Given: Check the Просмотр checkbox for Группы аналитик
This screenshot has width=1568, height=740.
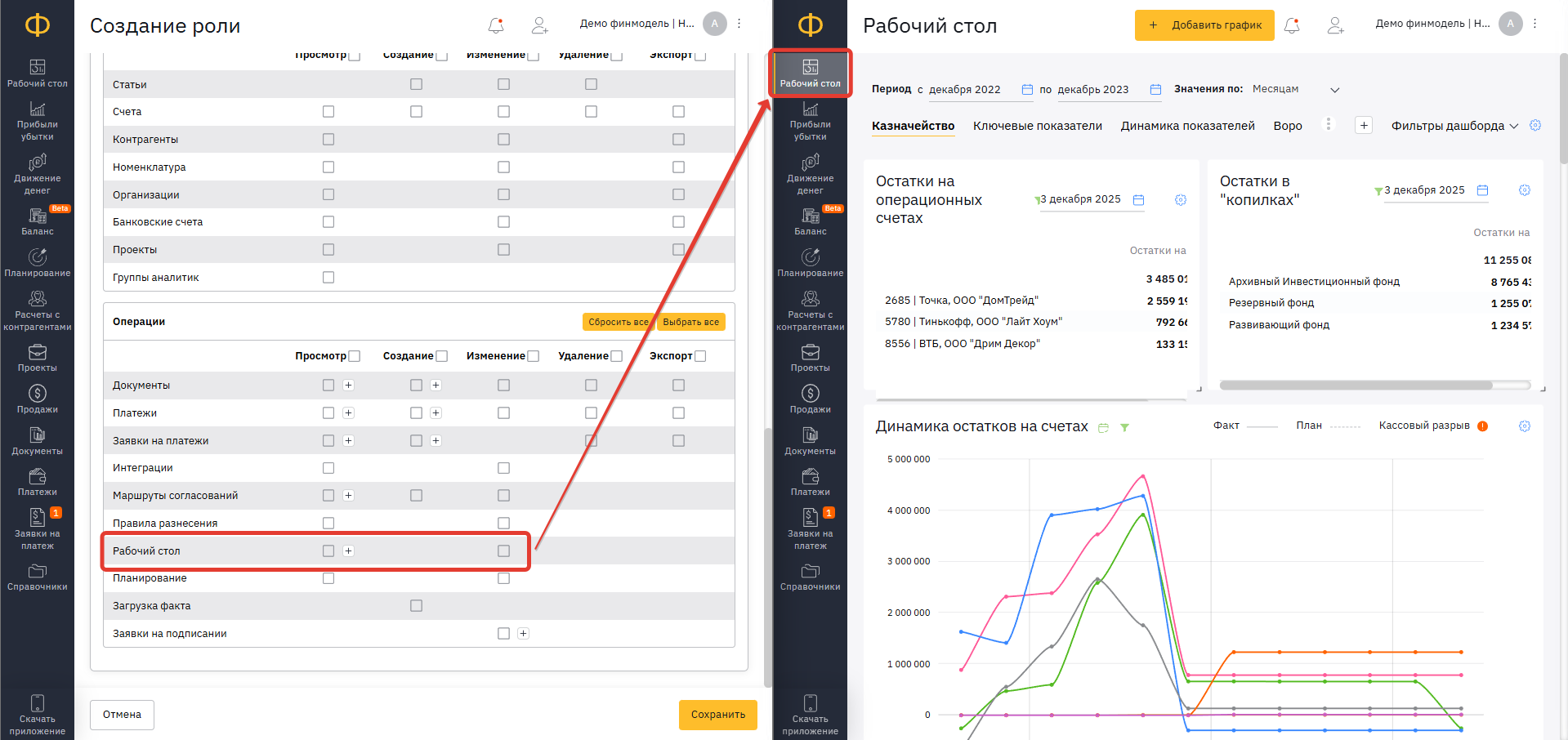Looking at the screenshot, I should [328, 278].
